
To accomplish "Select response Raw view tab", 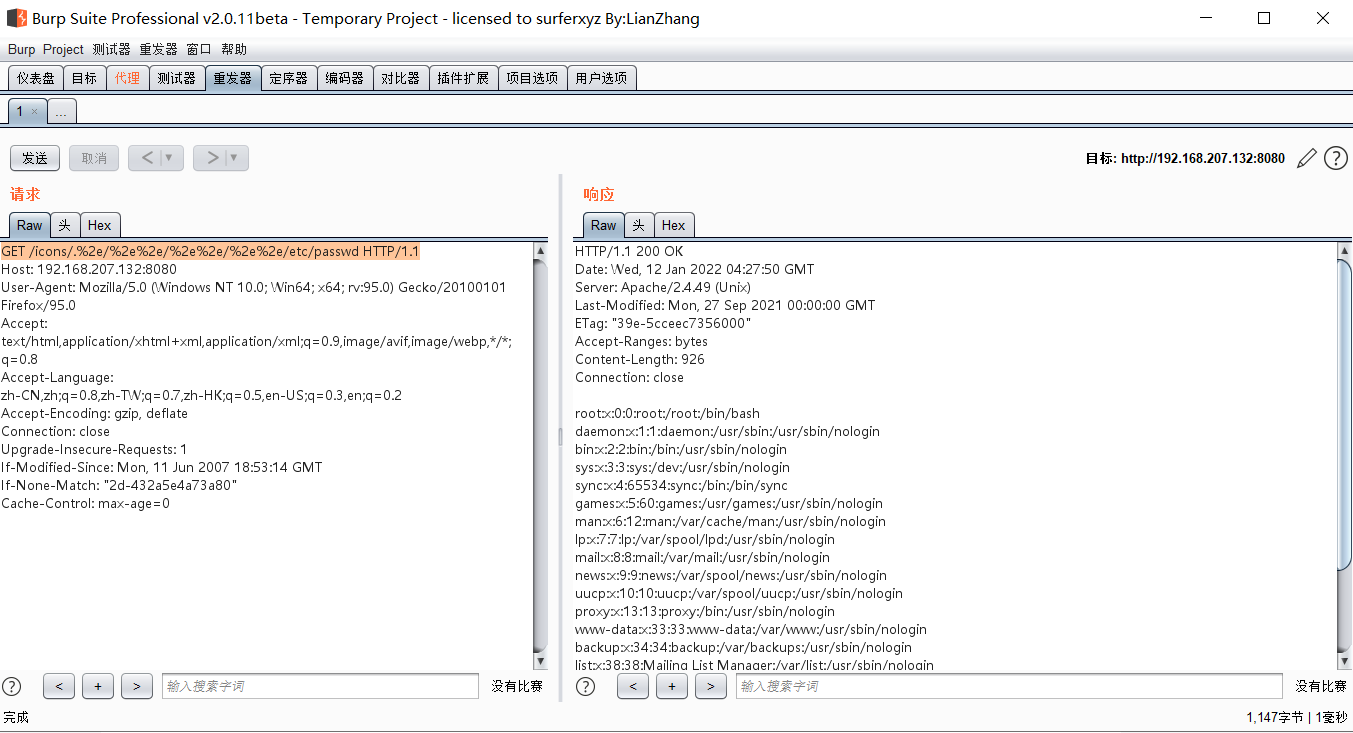I will (x=604, y=225).
